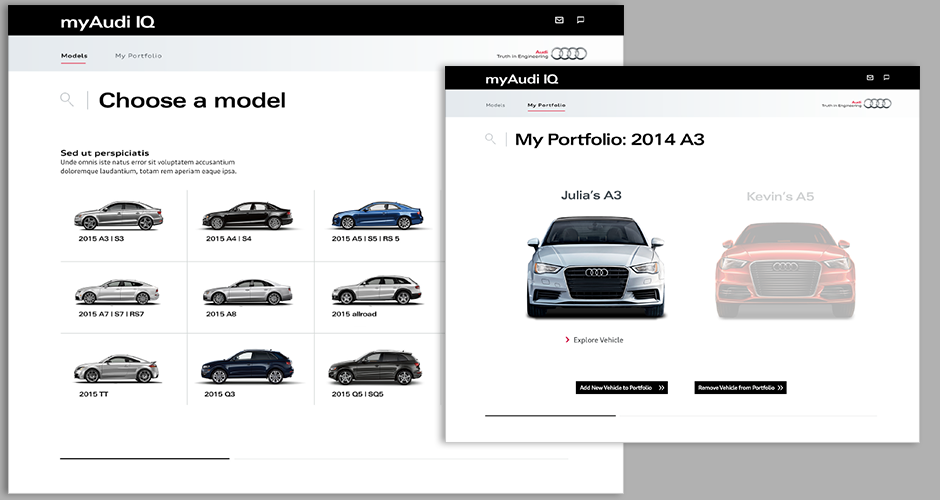Select the faded Kevin's A5 red car

[784, 268]
